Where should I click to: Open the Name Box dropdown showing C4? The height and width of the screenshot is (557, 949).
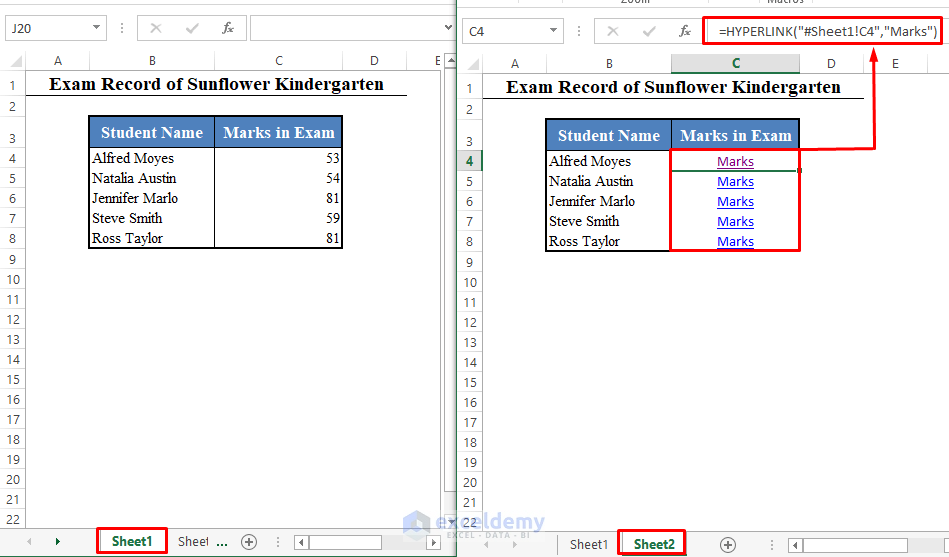(x=553, y=31)
